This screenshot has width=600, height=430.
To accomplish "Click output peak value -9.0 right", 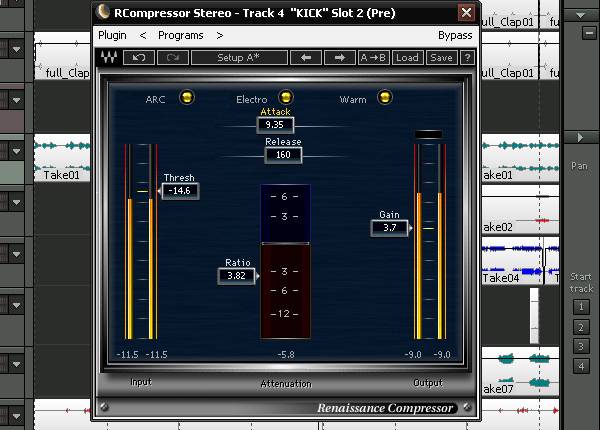I will [x=442, y=355].
